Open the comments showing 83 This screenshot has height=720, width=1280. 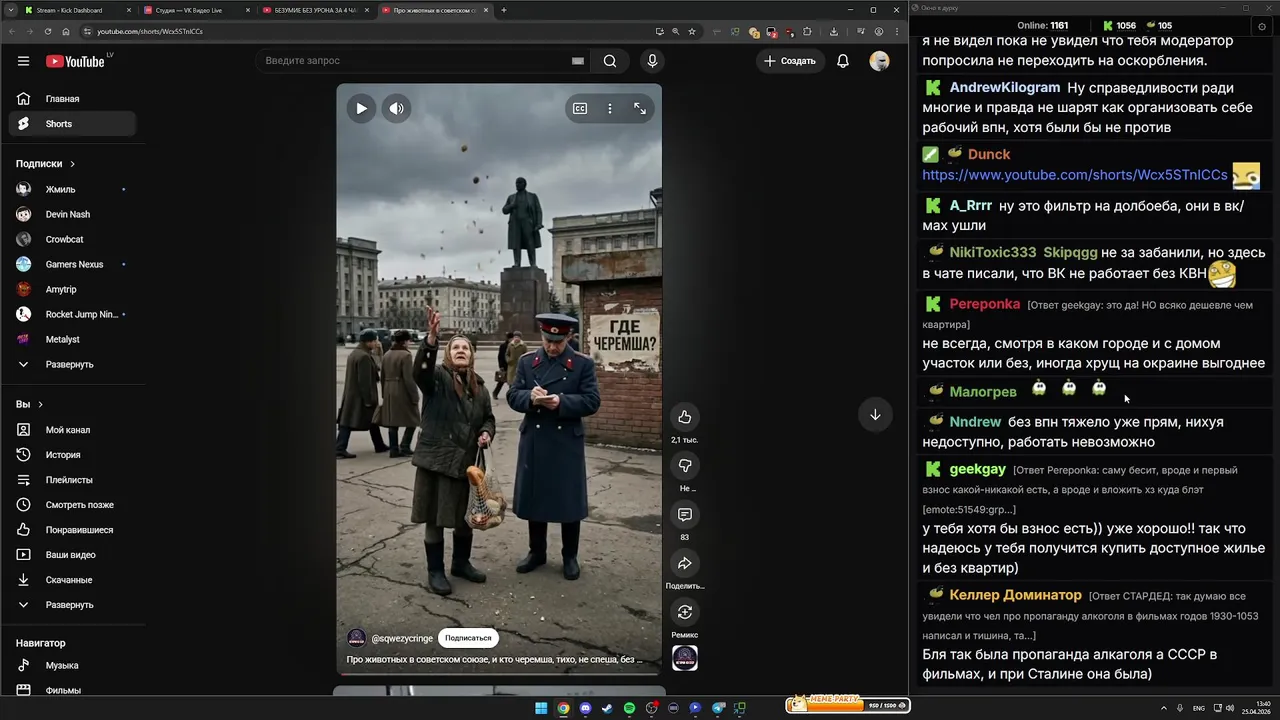tap(685, 514)
